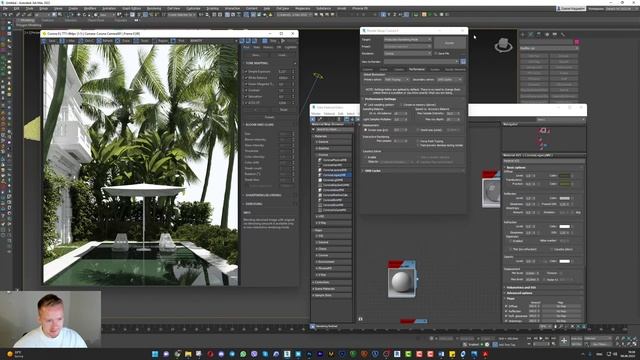Open the Modify panel in the command panel
Viewport: 640px width, 360px height.
pos(531,34)
